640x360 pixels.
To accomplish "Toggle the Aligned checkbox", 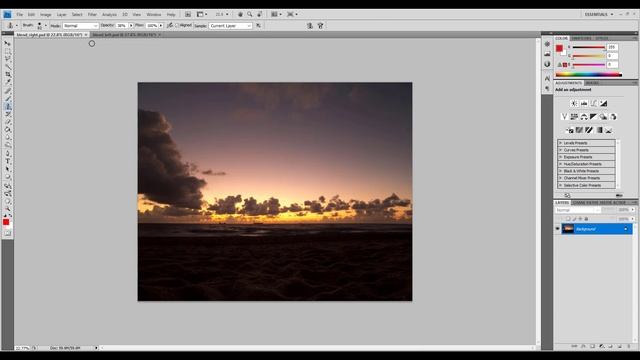I will (177, 25).
